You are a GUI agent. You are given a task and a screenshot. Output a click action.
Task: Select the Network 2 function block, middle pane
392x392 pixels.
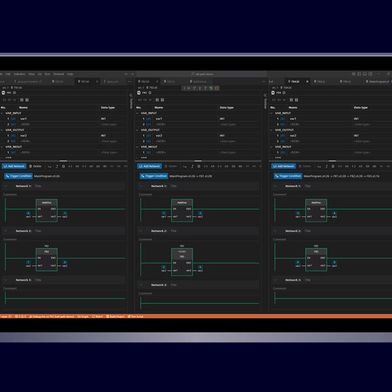182,262
